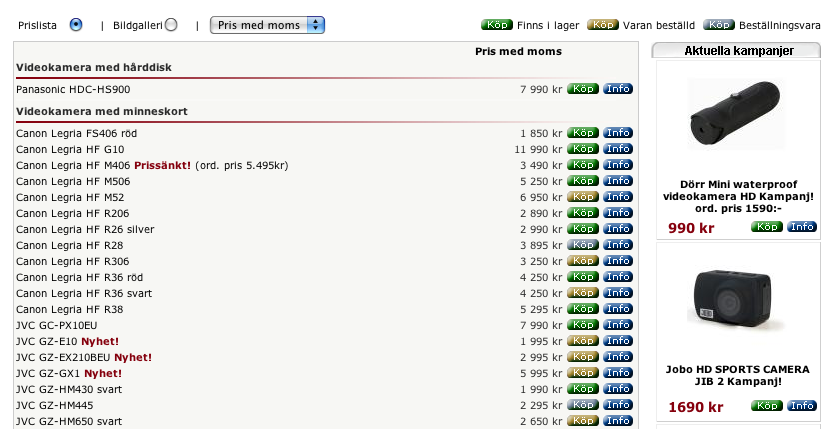Click the Jobo HD SPORTS CAMERA title
The width and height of the screenshot is (835, 429).
(x=738, y=375)
